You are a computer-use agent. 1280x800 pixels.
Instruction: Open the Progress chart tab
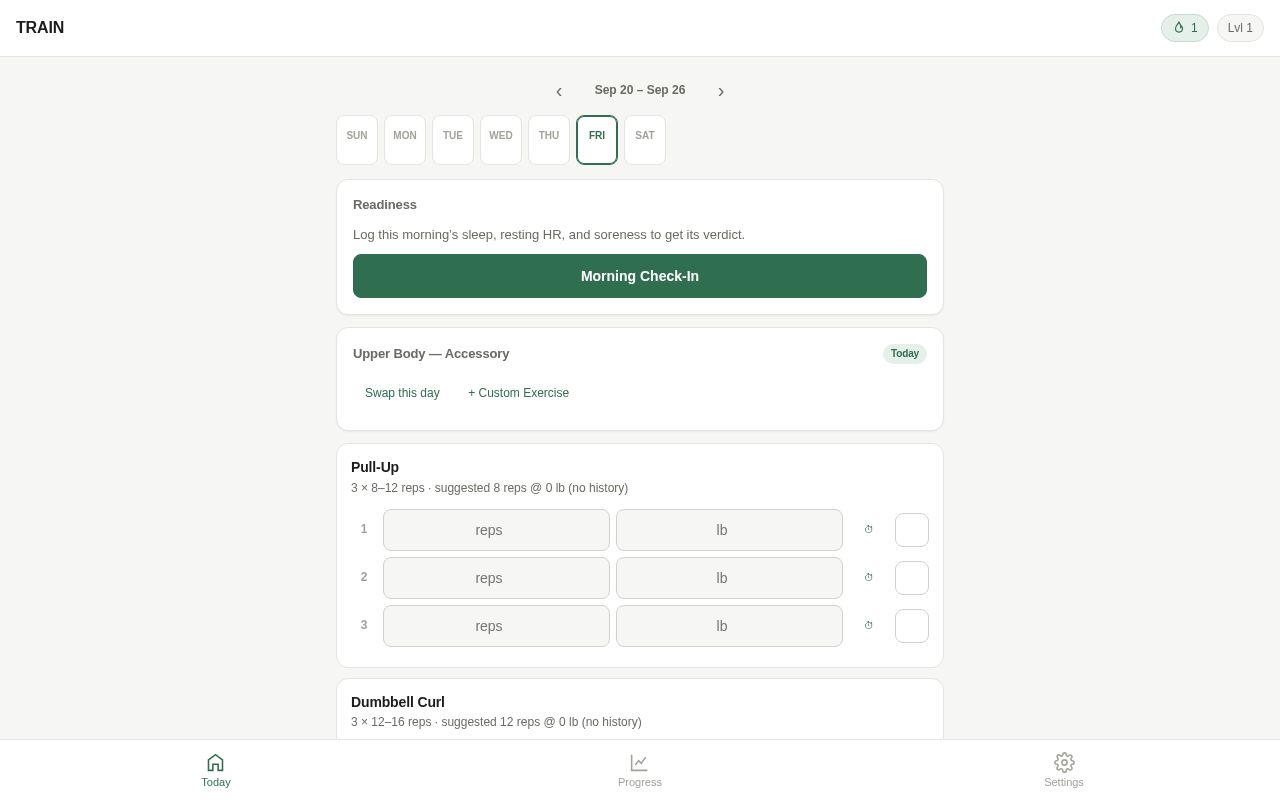coord(640,770)
